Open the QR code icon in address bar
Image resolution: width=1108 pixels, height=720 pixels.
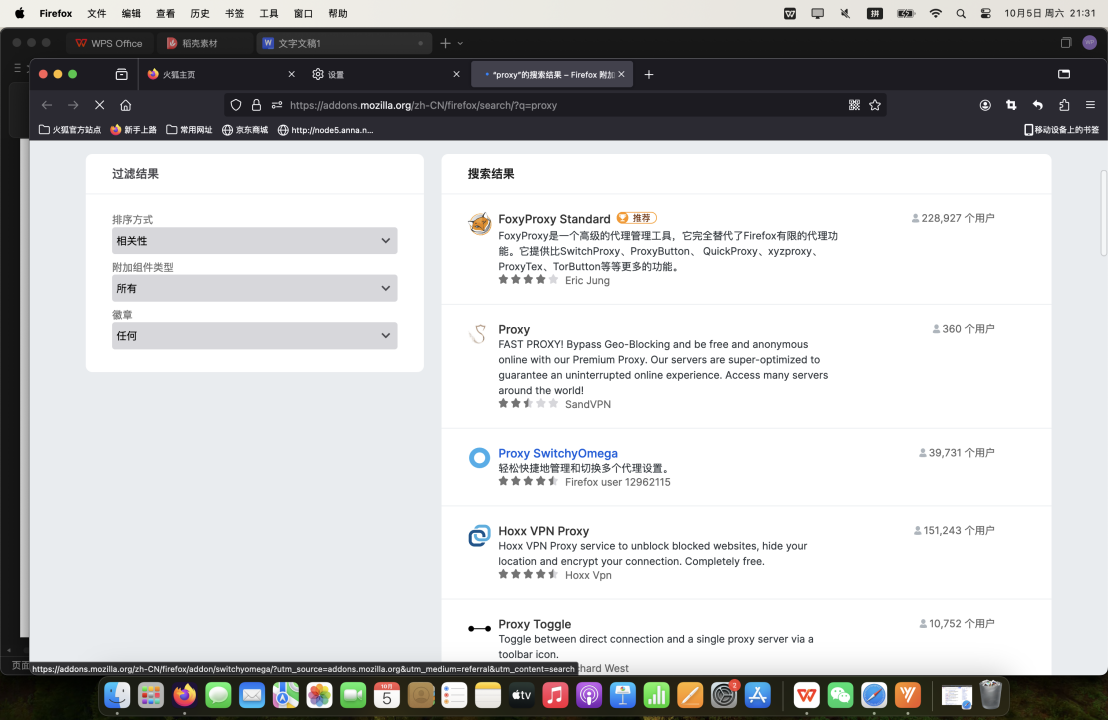pyautogui.click(x=854, y=105)
